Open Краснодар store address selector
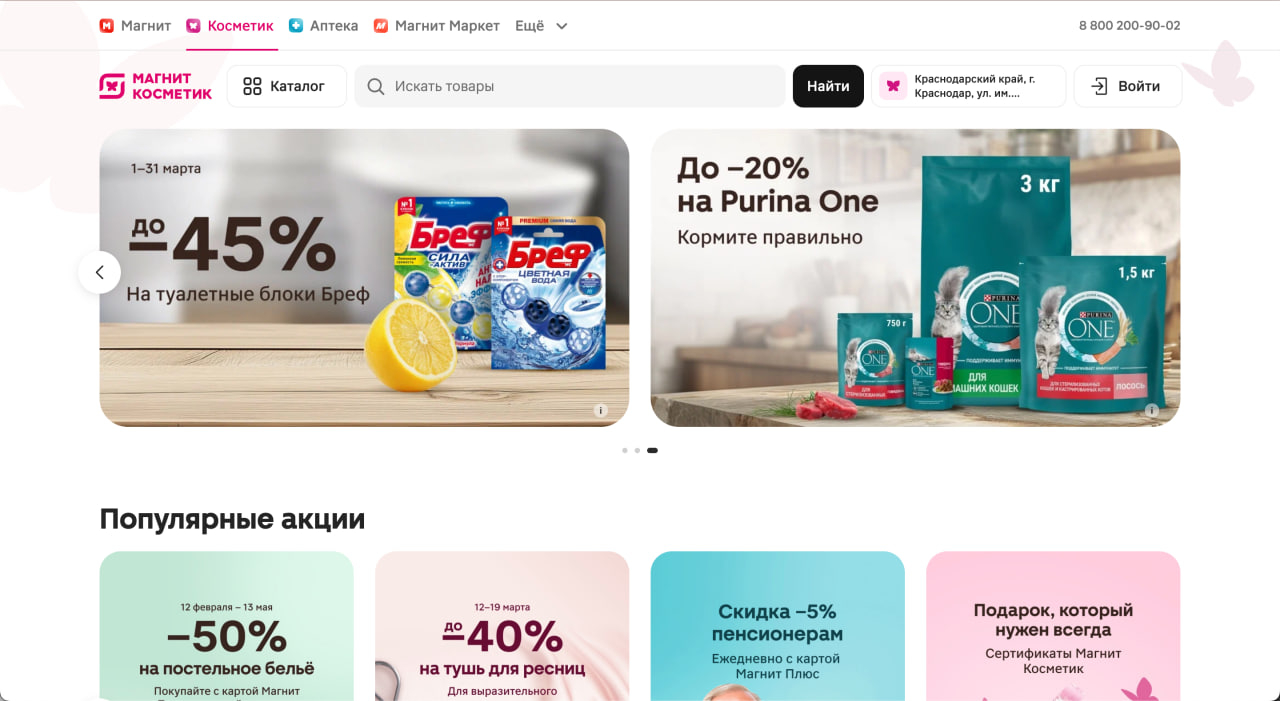The width and height of the screenshot is (1280, 701). click(x=968, y=86)
